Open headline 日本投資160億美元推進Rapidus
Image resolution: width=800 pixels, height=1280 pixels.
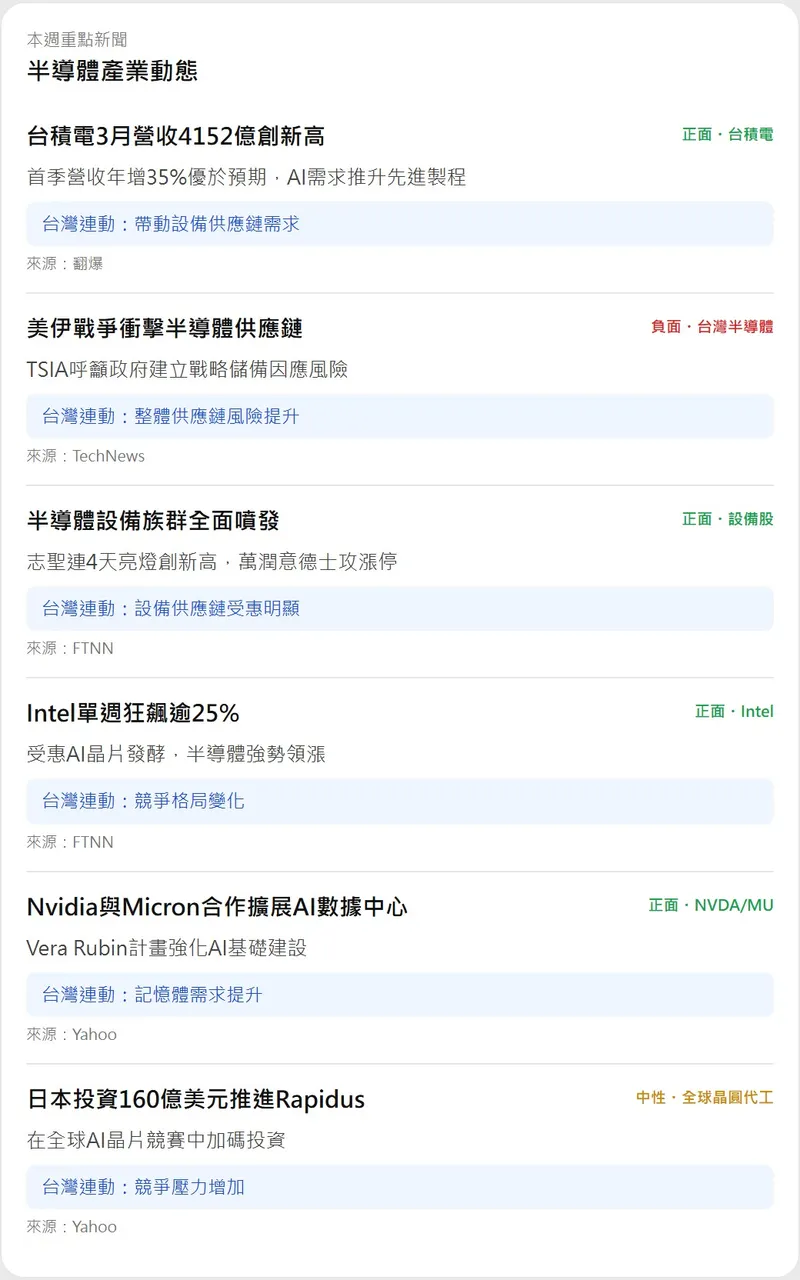pyautogui.click(x=196, y=1099)
